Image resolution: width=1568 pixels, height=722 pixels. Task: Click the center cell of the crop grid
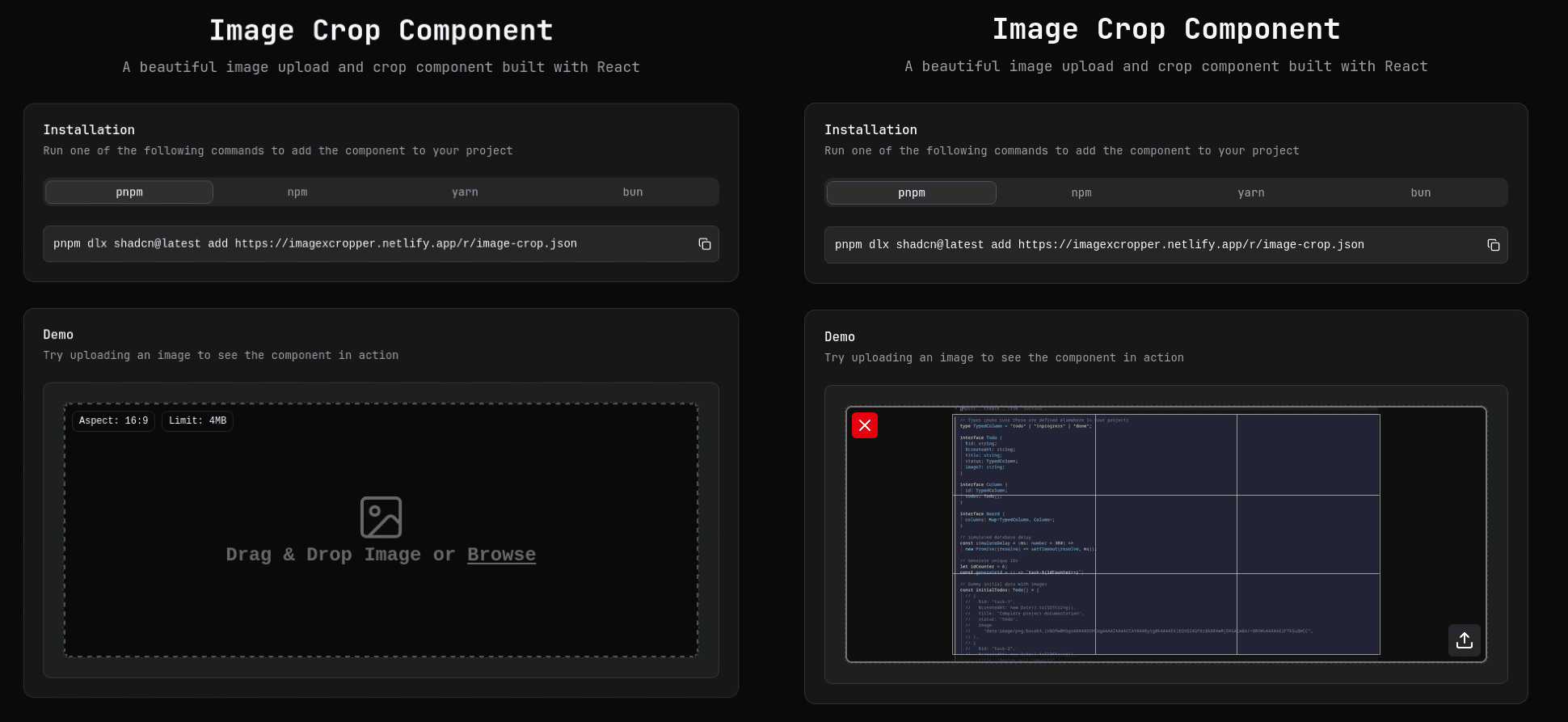[x=1165, y=534]
